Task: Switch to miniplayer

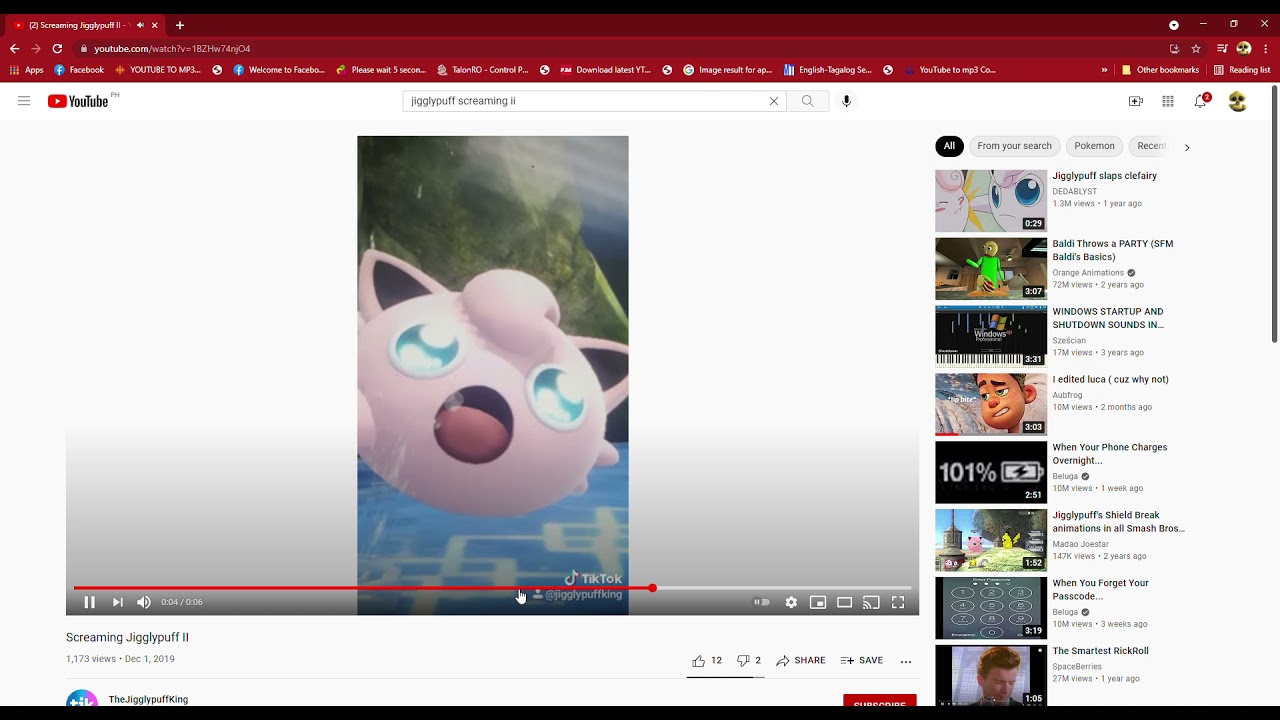Action: click(x=818, y=602)
